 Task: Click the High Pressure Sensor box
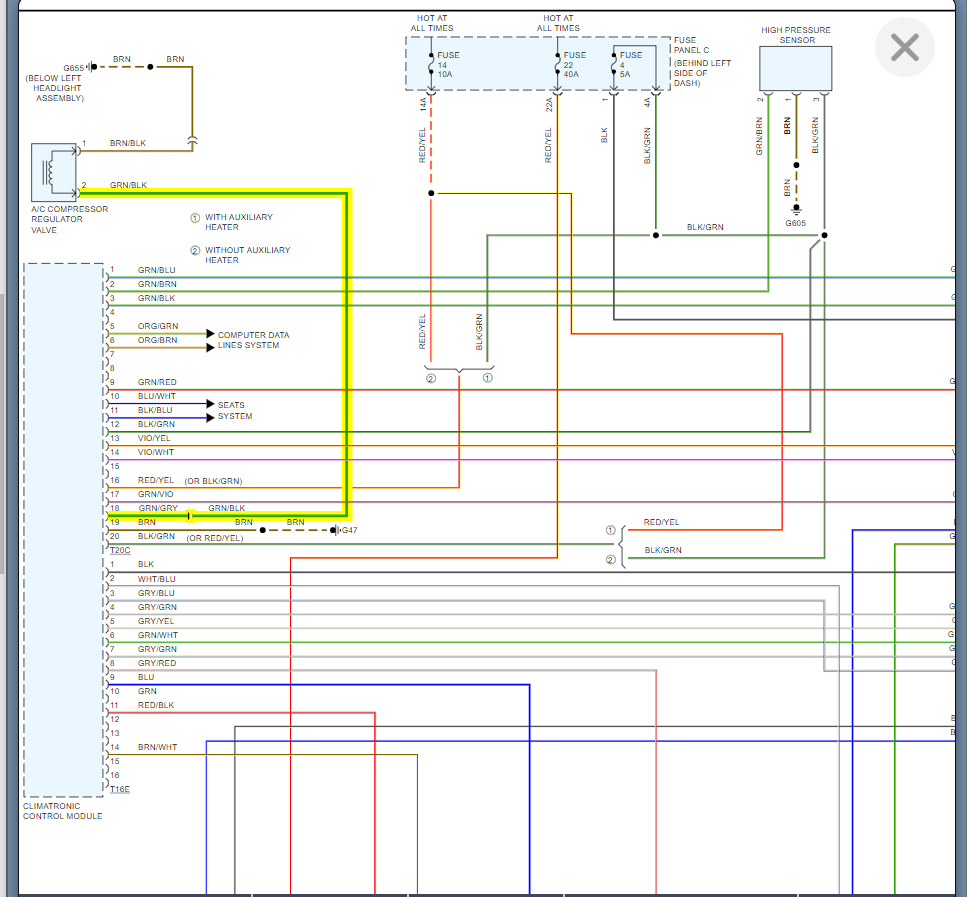796,68
